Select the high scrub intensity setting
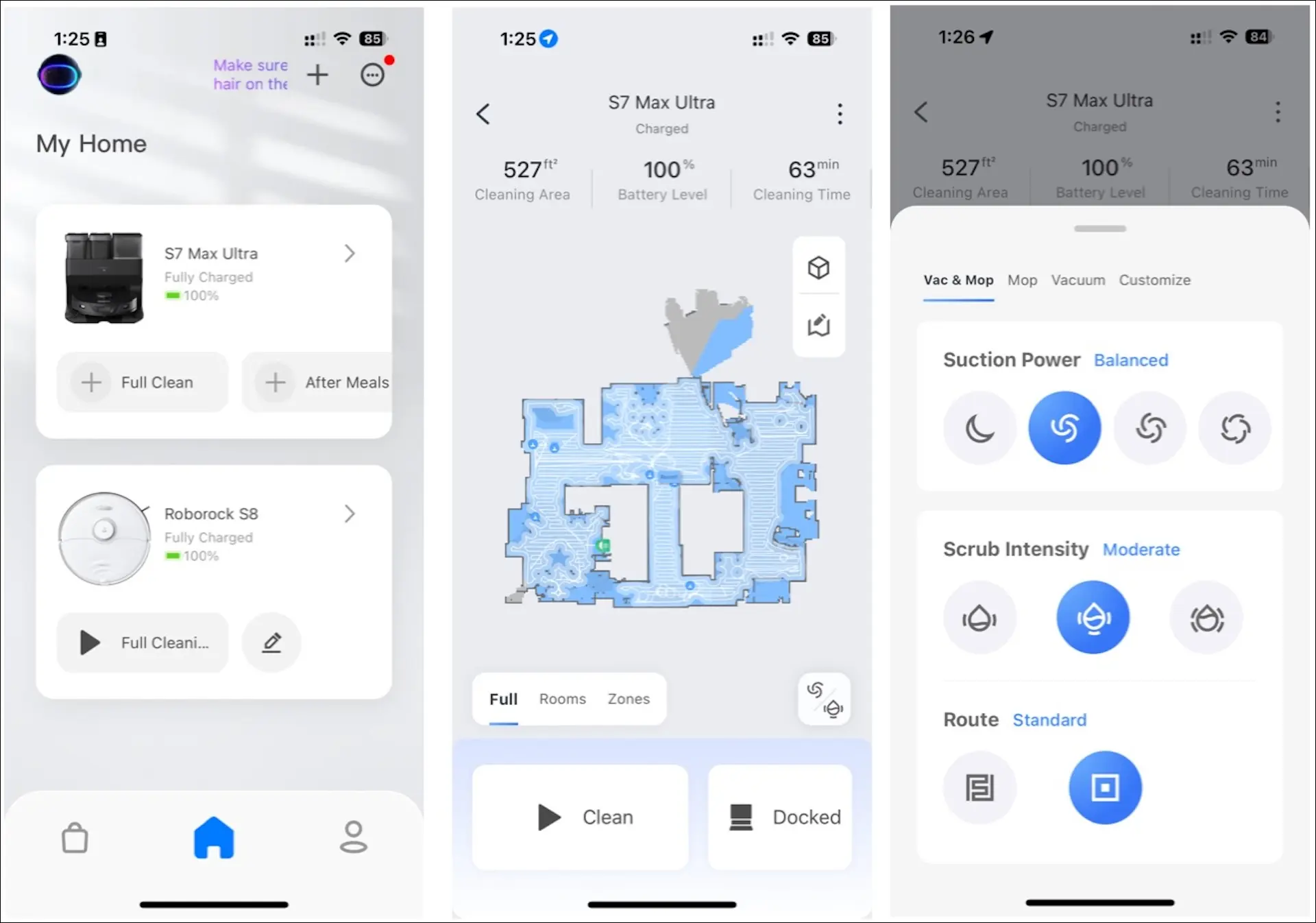This screenshot has height=923, width=1316. coord(1206,618)
